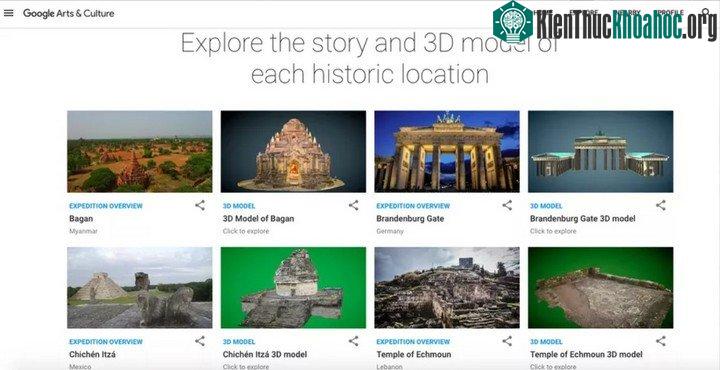Click '3D MODEL' label above Temple of Echmoun 3D model

coord(546,342)
